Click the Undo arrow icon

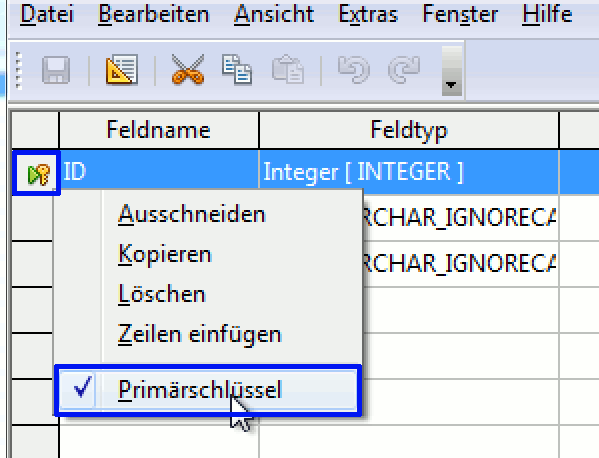coord(354,70)
